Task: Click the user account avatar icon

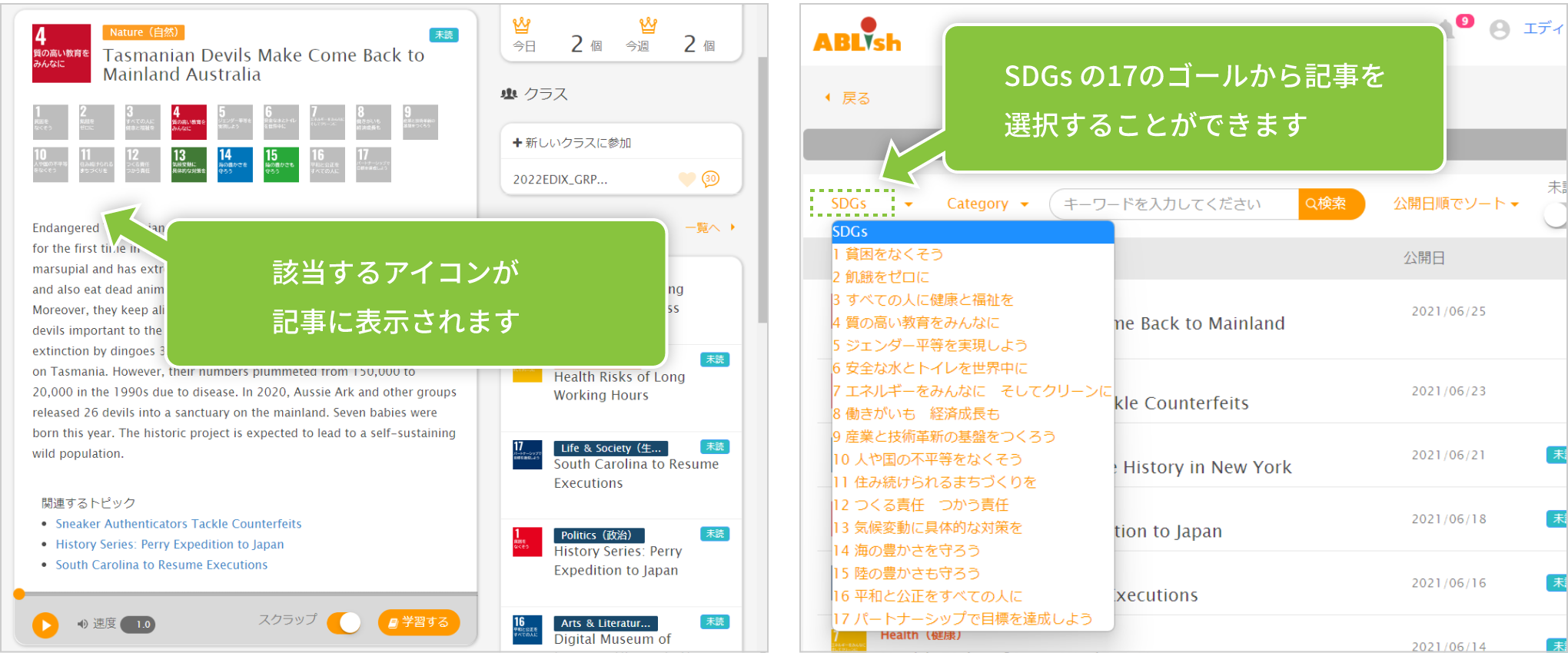Action: (1500, 29)
